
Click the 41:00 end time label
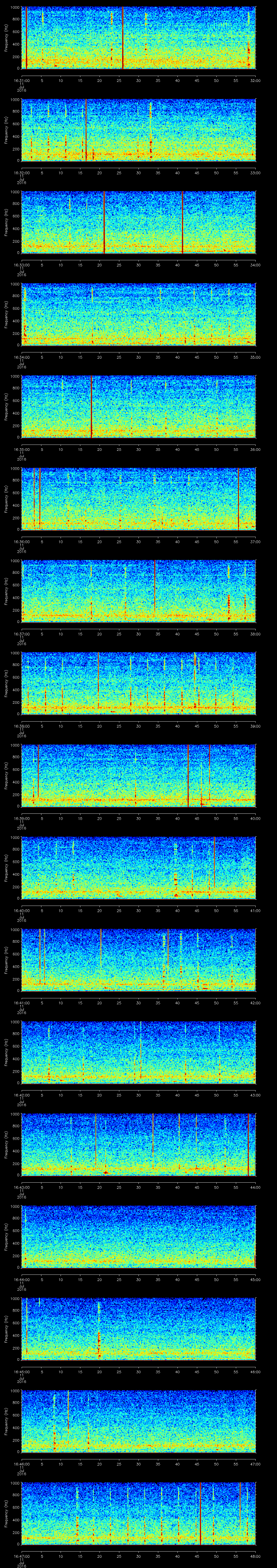[x=255, y=910]
